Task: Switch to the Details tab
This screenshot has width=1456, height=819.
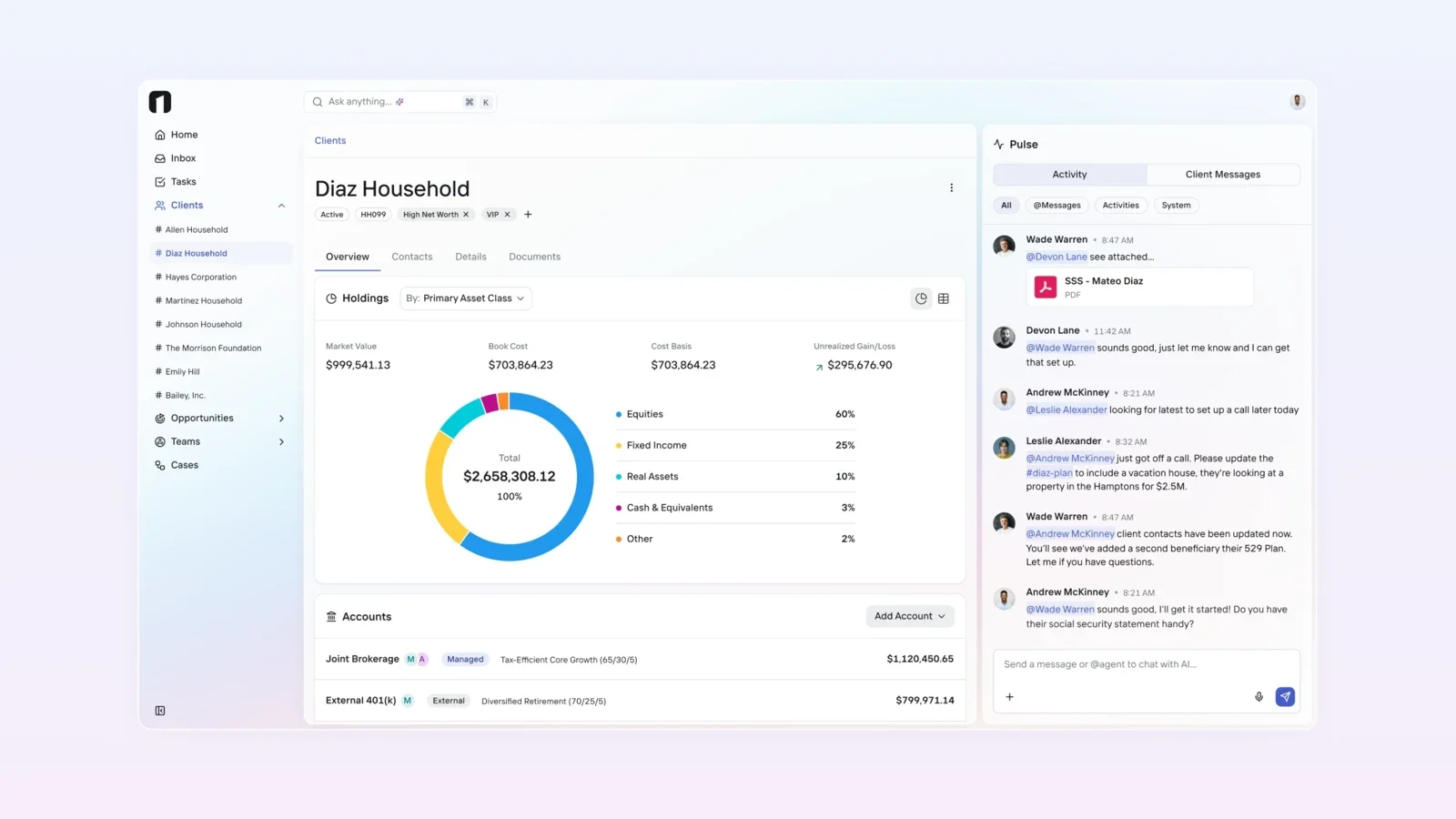Action: [470, 257]
